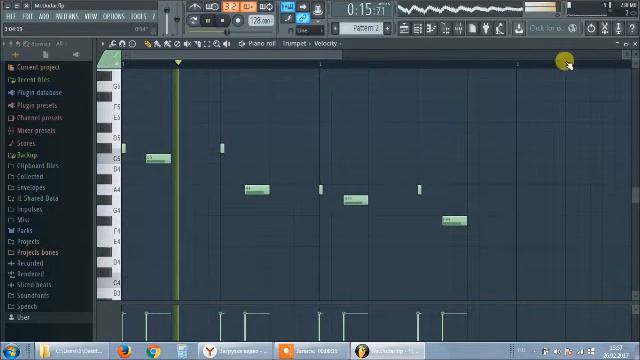The width and height of the screenshot is (640, 360).
Task: Click the speaker icon beside the Piano roll title
Action: pos(242,44)
